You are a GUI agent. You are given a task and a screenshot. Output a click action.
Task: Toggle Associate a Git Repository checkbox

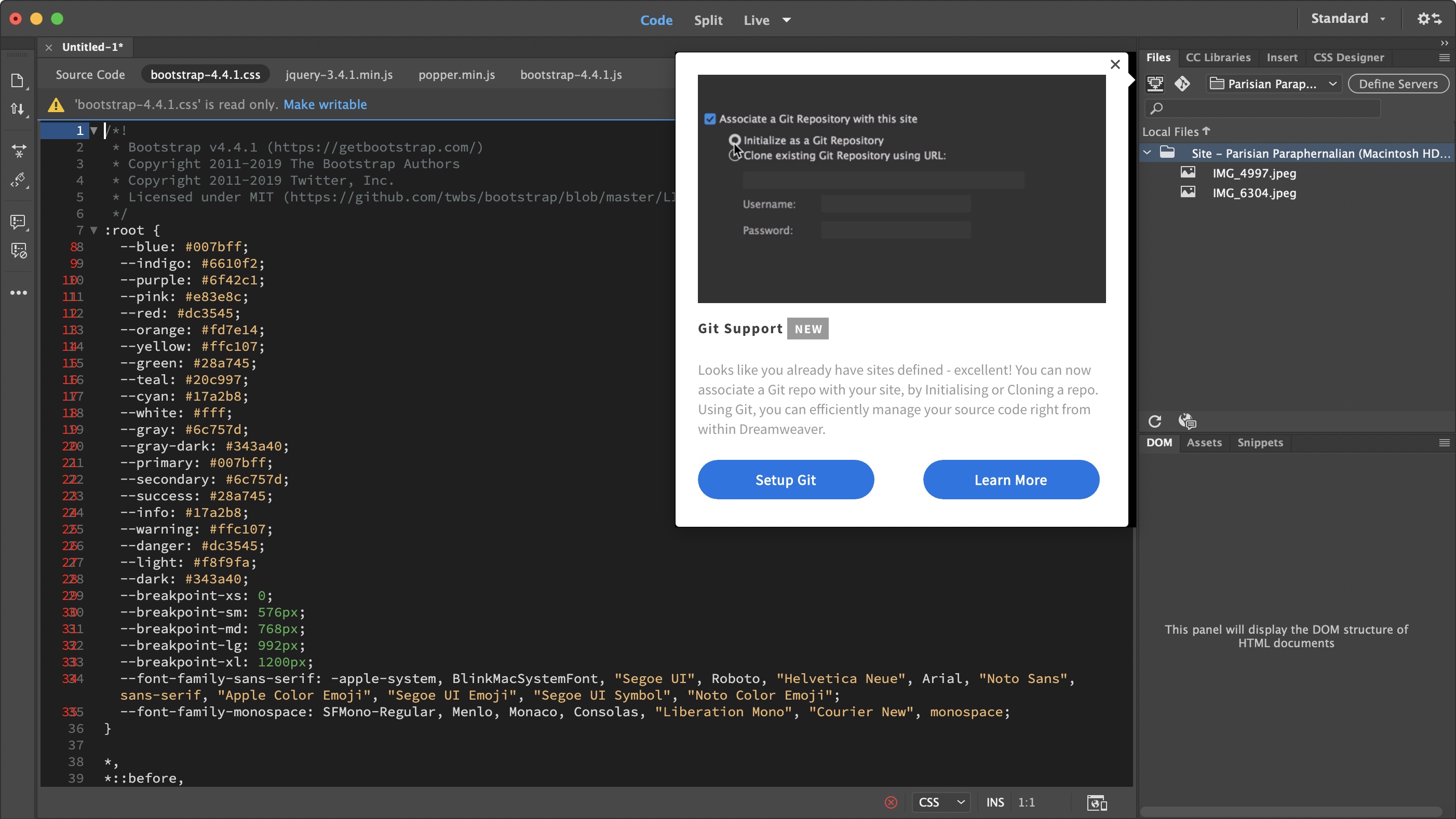coord(710,119)
